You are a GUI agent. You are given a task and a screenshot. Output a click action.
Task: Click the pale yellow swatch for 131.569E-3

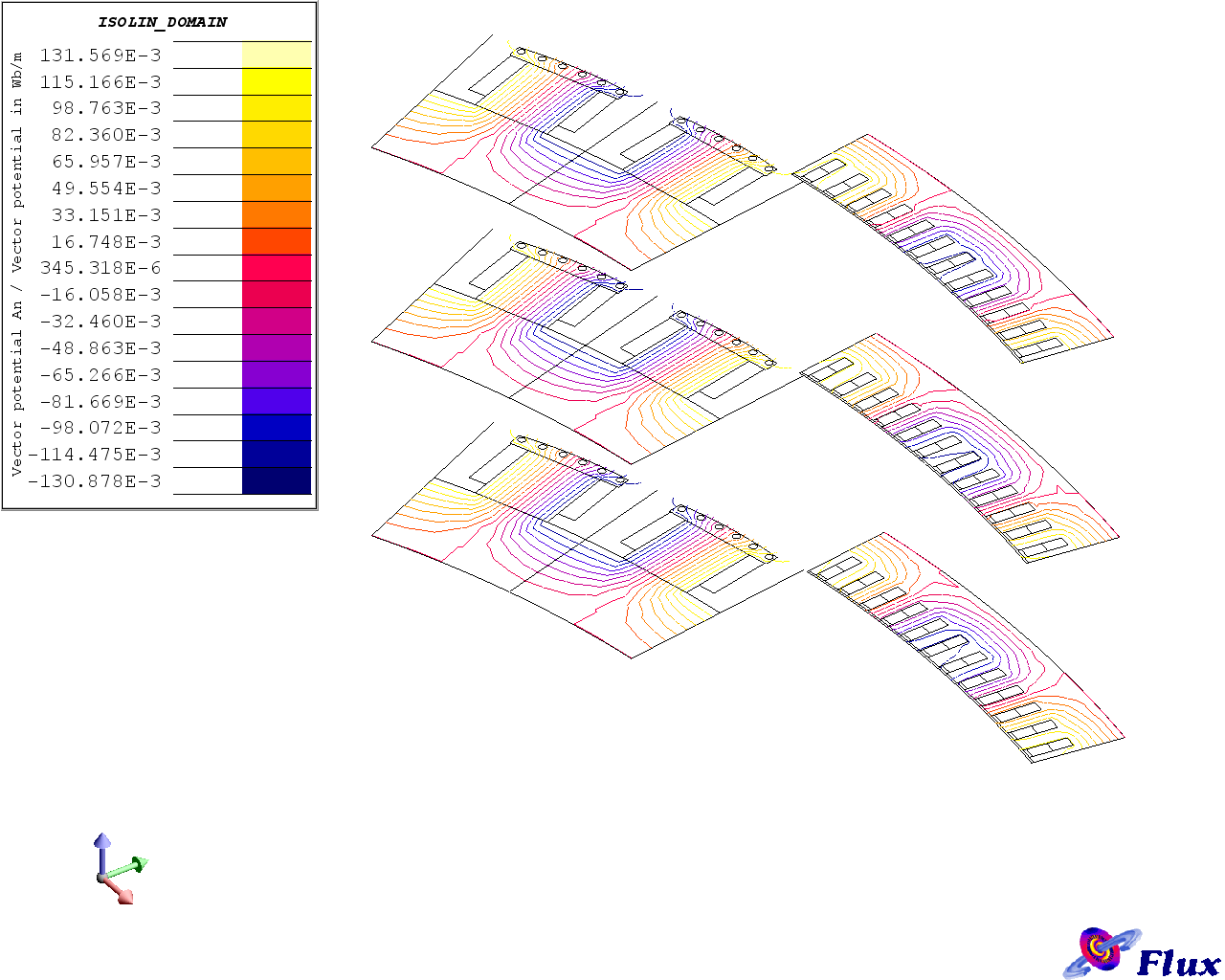point(277,55)
